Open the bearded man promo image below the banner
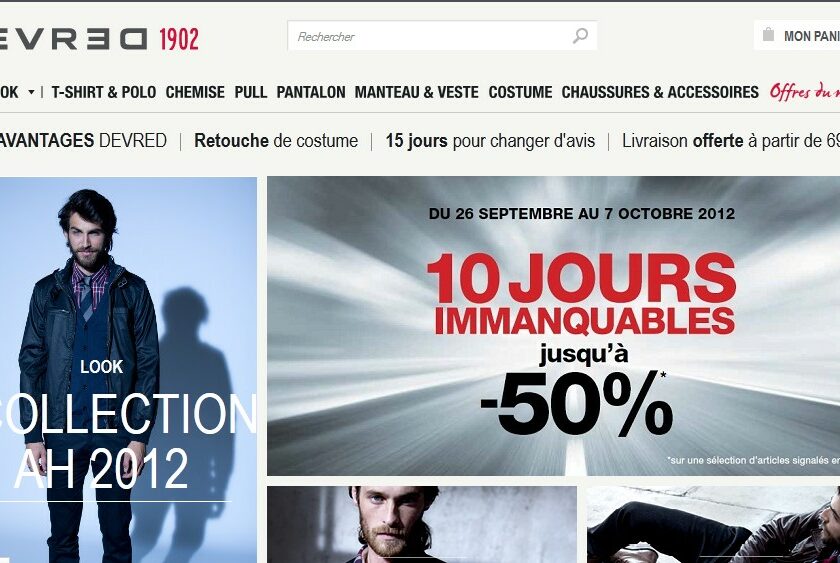 (x=422, y=524)
